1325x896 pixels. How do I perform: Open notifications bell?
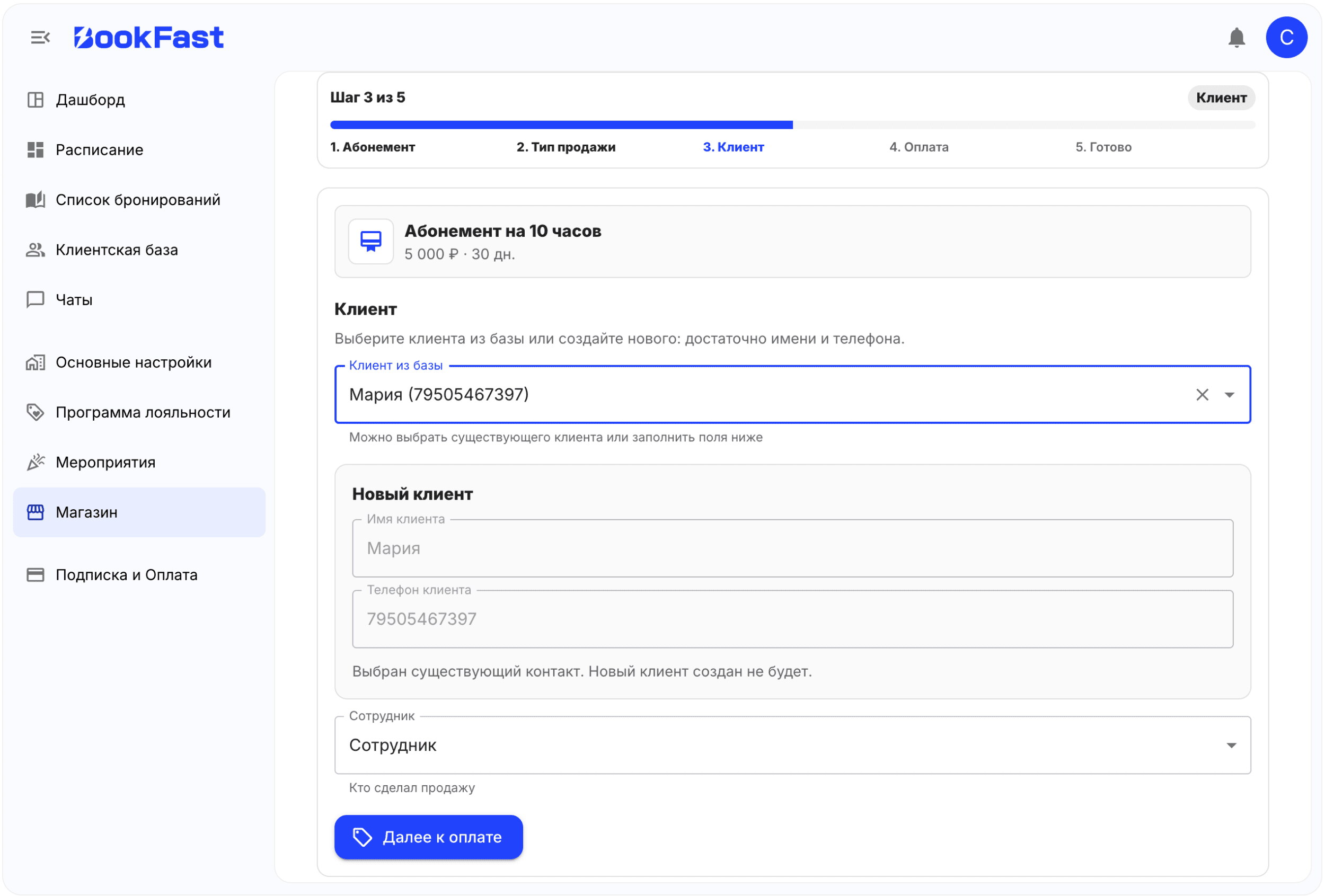click(x=1236, y=38)
